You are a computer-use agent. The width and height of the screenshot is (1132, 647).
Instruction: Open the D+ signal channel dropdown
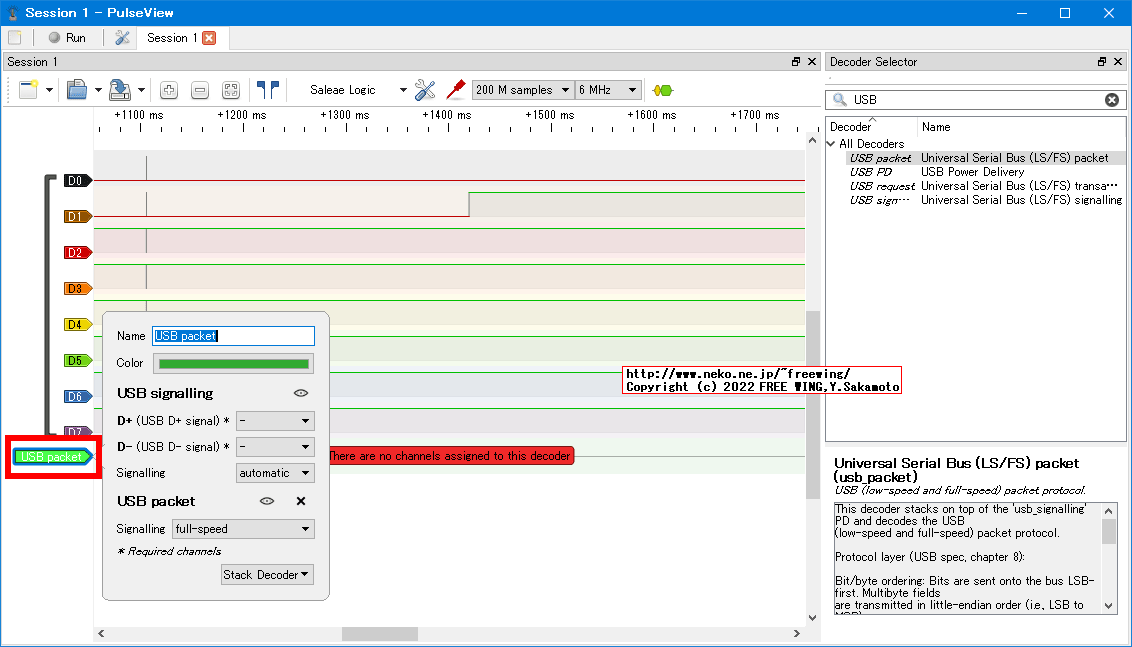[x=275, y=420]
